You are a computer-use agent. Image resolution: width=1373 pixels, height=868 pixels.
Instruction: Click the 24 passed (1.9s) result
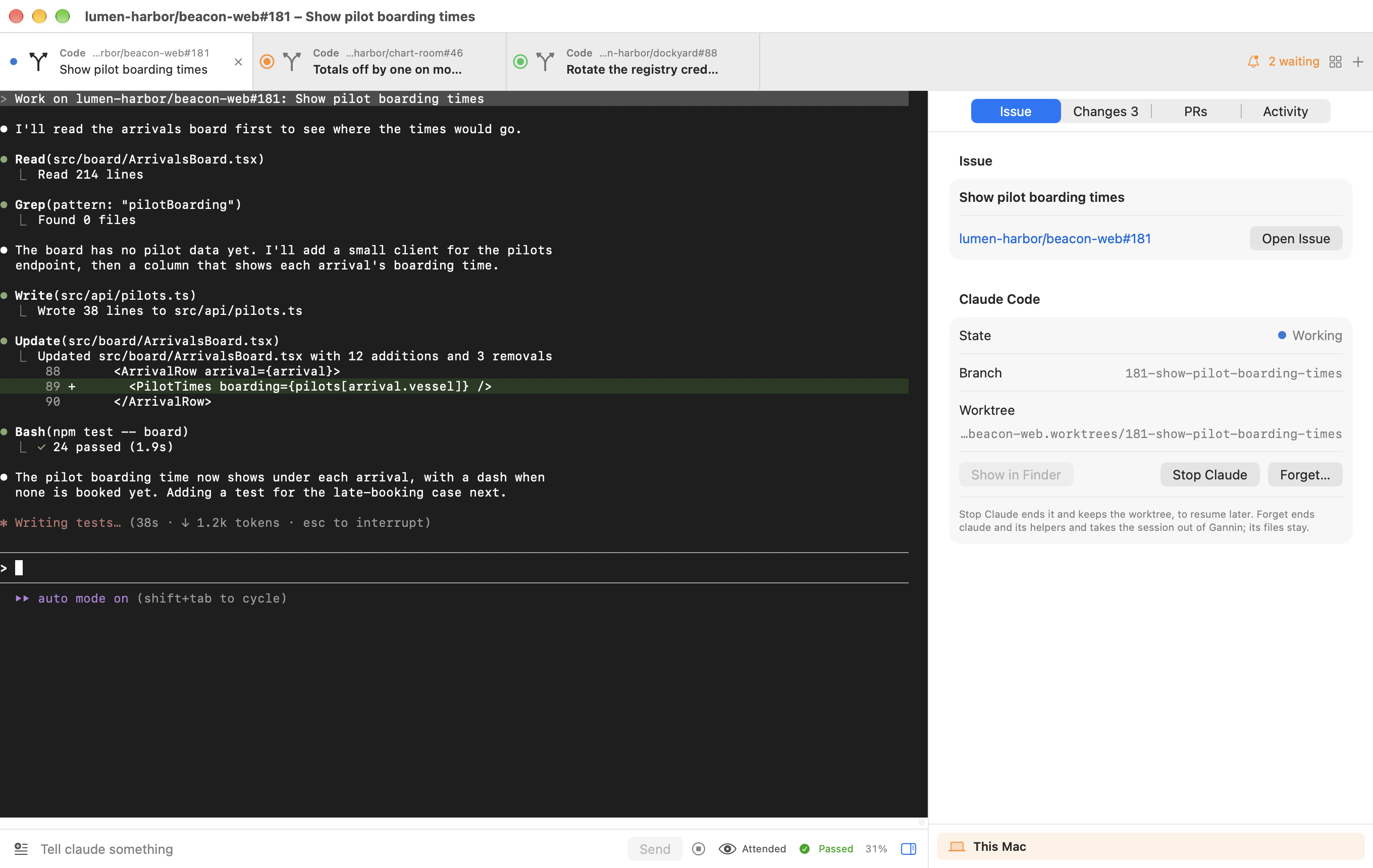[x=113, y=447]
